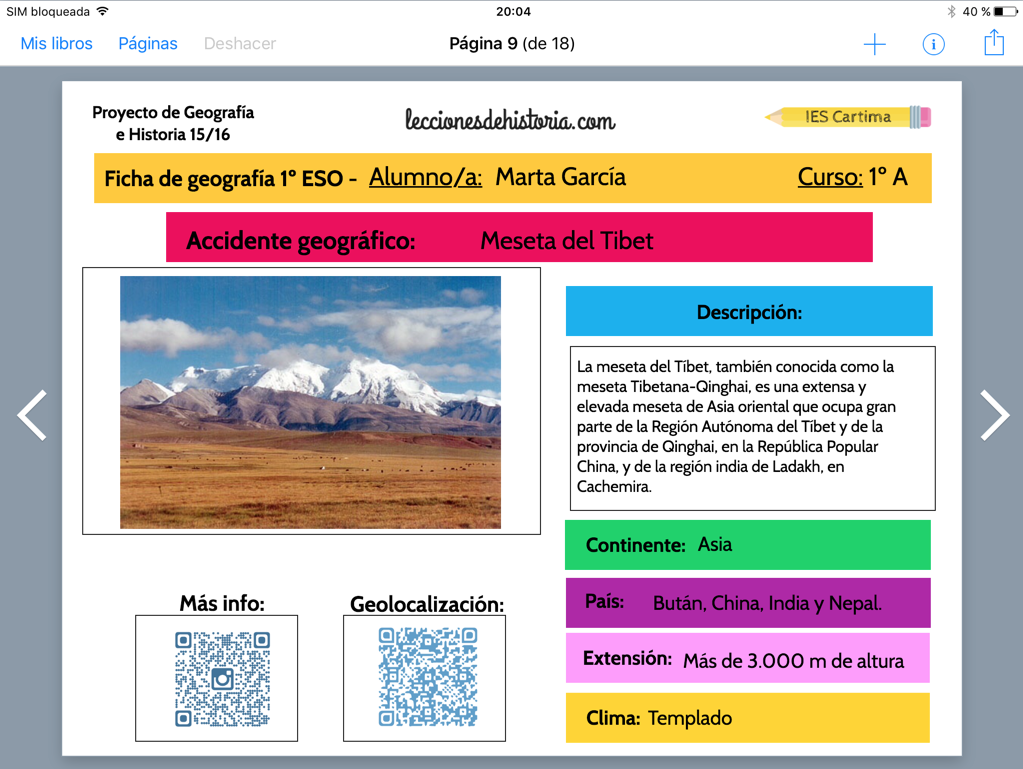Screen dimensions: 1023x769
Task: Check the battery indicator in status bar
Action: 1004,12
